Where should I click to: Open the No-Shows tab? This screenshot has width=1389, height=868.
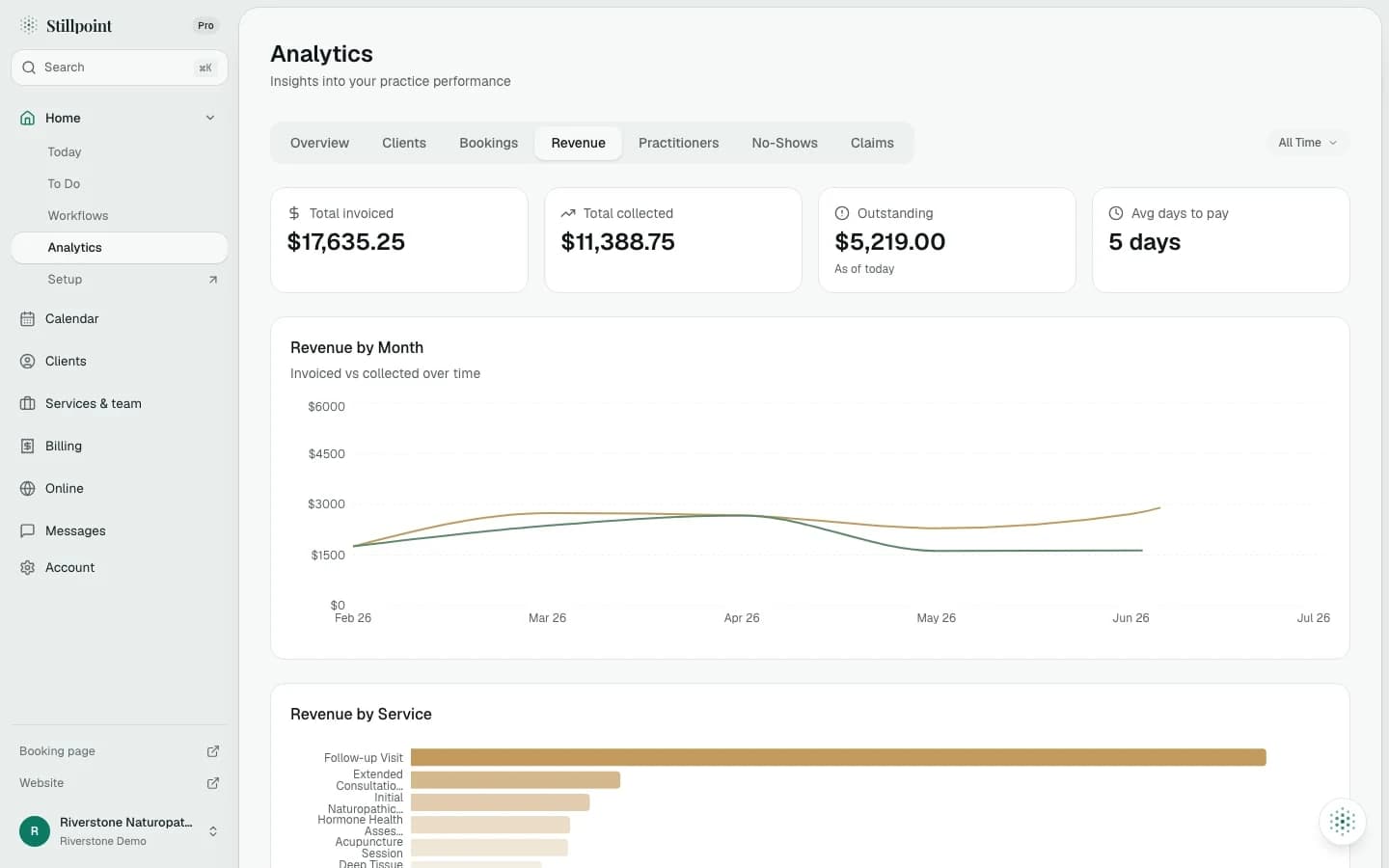[784, 143]
